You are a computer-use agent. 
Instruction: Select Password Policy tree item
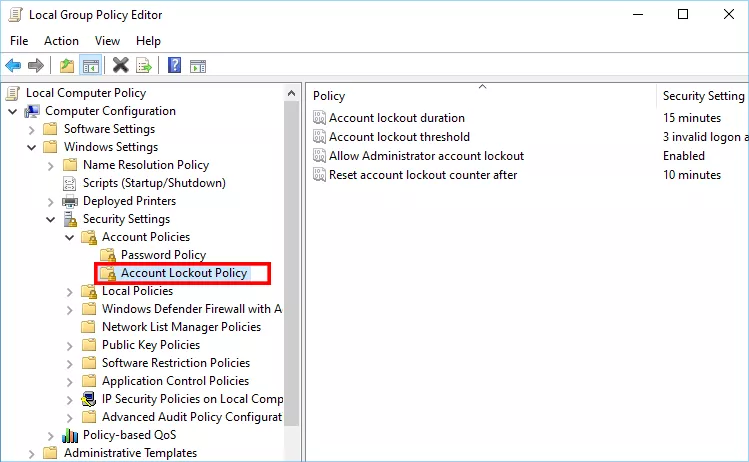(163, 255)
